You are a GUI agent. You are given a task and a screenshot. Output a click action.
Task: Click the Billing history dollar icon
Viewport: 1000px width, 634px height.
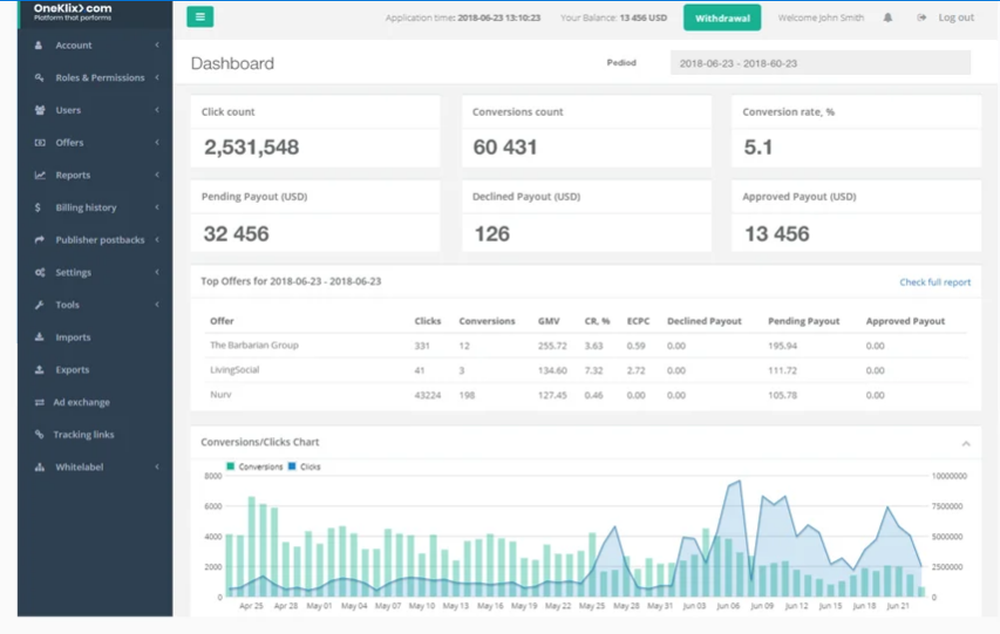38,207
